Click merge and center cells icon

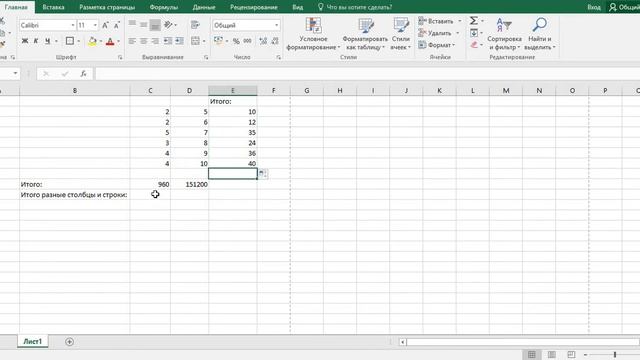click(196, 41)
